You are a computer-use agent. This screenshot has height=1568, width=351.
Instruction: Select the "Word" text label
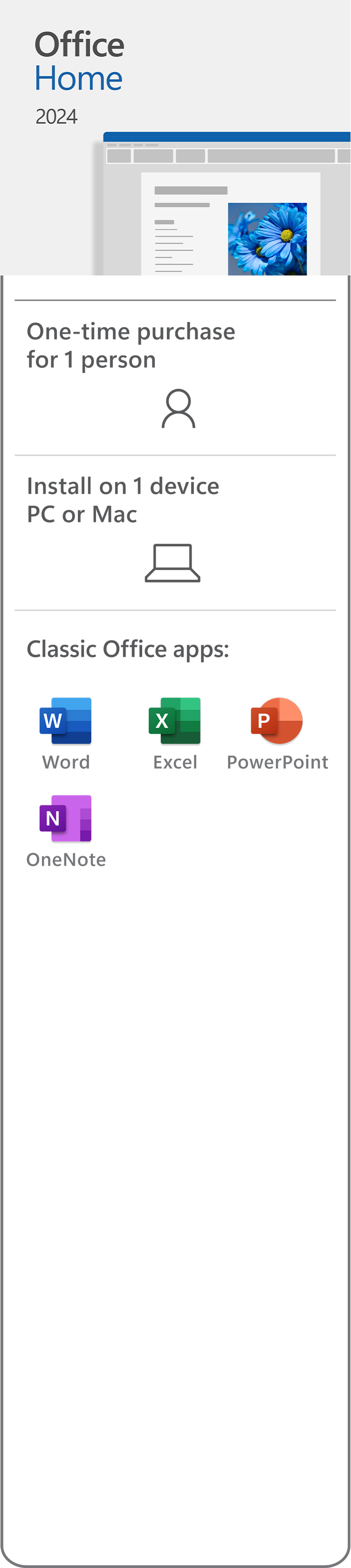coord(66,762)
